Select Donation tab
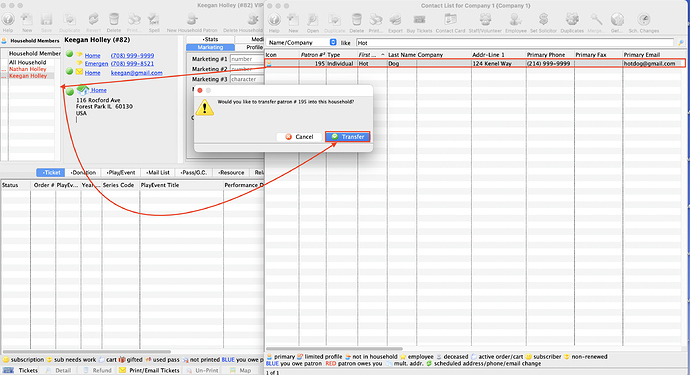Screen dimensions: 690x375 coord(83,173)
